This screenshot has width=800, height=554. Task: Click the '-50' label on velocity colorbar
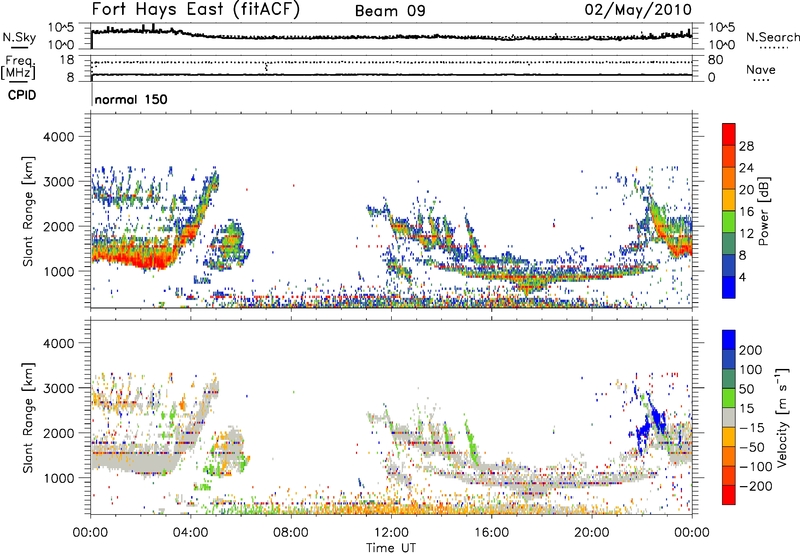pos(752,447)
